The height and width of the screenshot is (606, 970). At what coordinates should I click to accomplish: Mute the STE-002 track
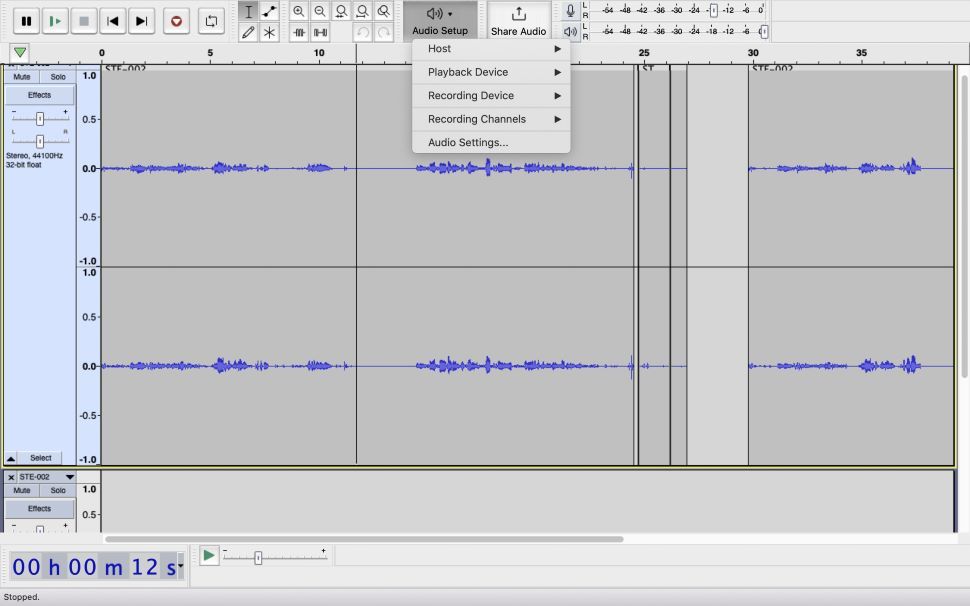tap(21, 490)
